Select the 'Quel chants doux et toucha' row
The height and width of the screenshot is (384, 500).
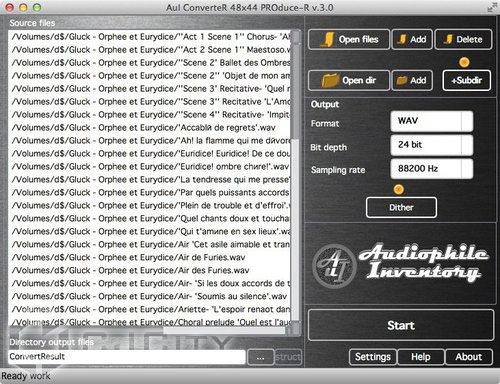149,219
